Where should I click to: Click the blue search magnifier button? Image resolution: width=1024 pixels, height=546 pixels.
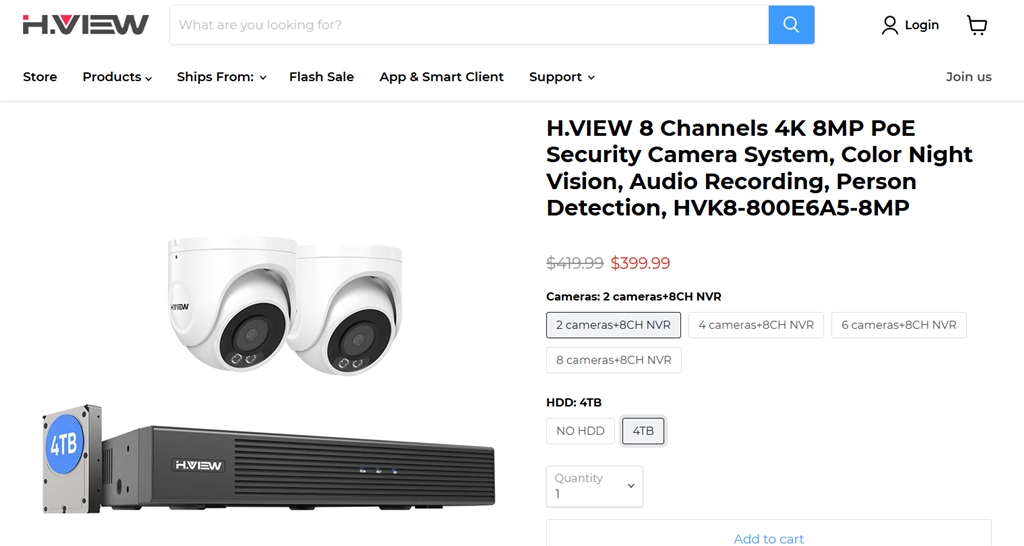(791, 25)
